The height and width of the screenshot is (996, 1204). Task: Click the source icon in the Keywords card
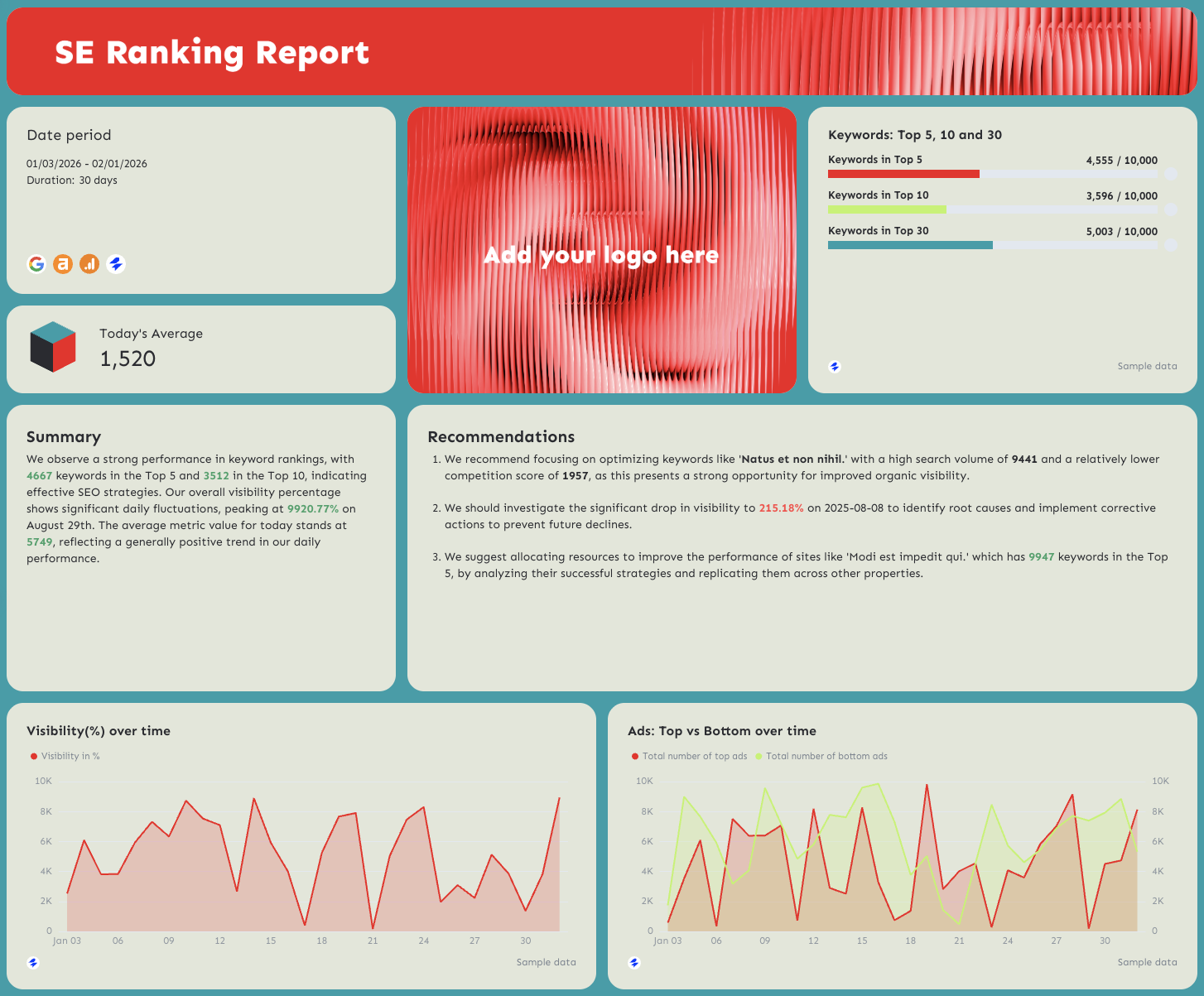pos(835,367)
